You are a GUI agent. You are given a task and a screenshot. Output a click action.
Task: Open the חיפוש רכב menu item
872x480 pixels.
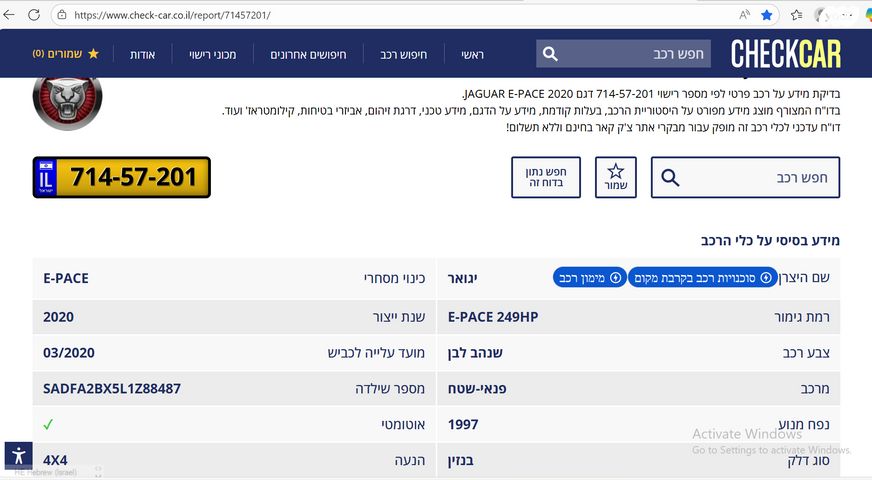pyautogui.click(x=404, y=55)
